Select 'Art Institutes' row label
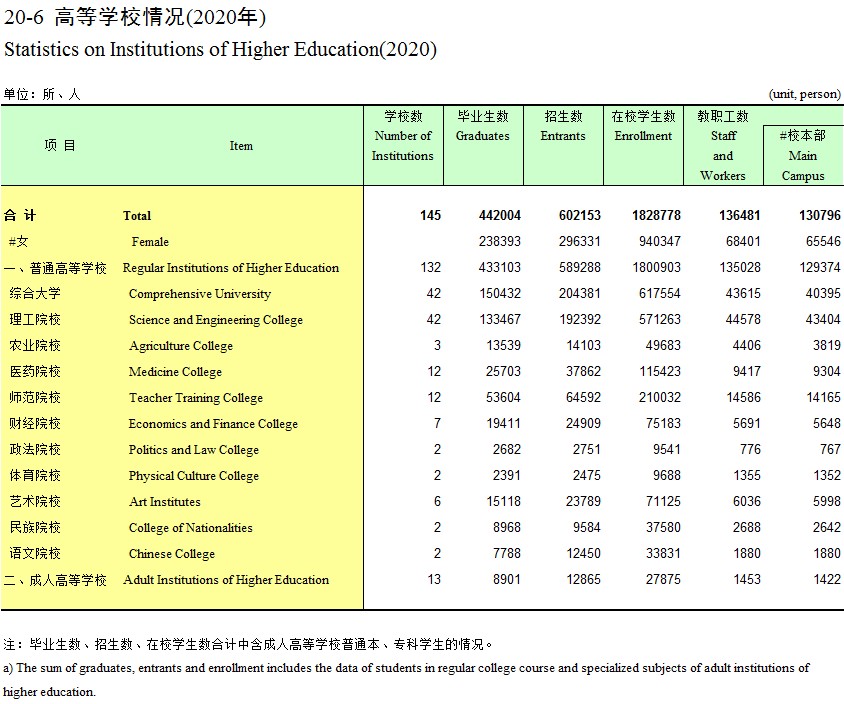Image resolution: width=844 pixels, height=704 pixels. pos(165,502)
